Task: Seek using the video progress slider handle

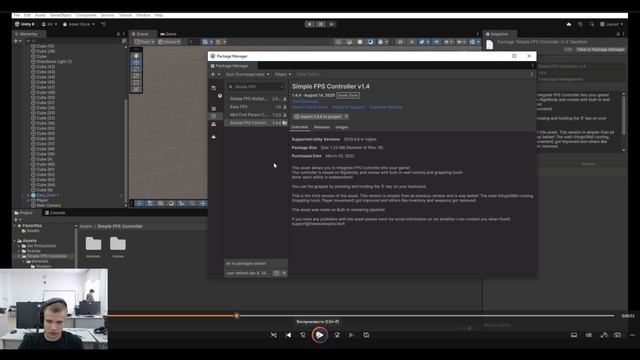Action: click(236, 316)
